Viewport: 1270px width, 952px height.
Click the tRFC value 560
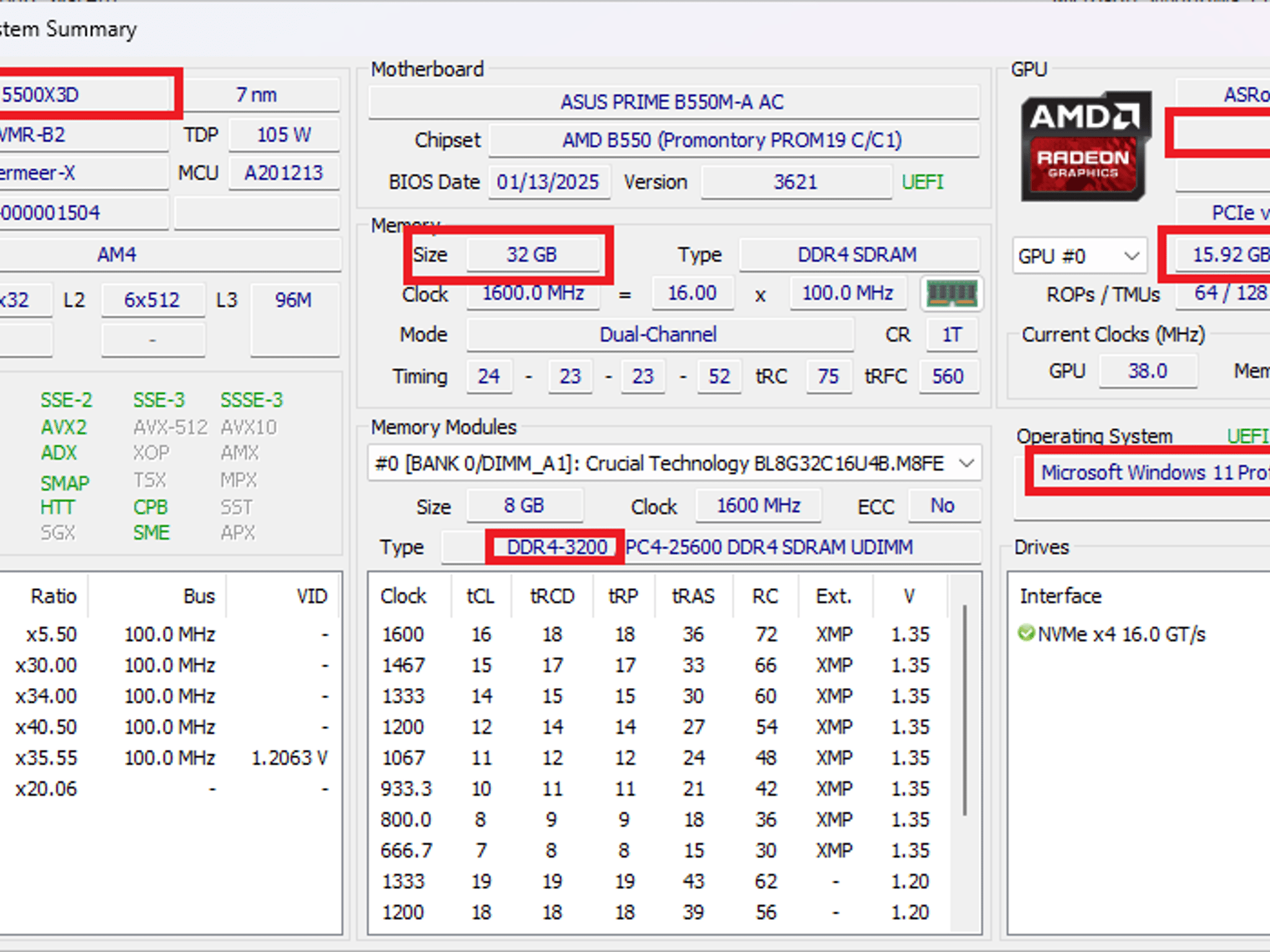(x=949, y=376)
